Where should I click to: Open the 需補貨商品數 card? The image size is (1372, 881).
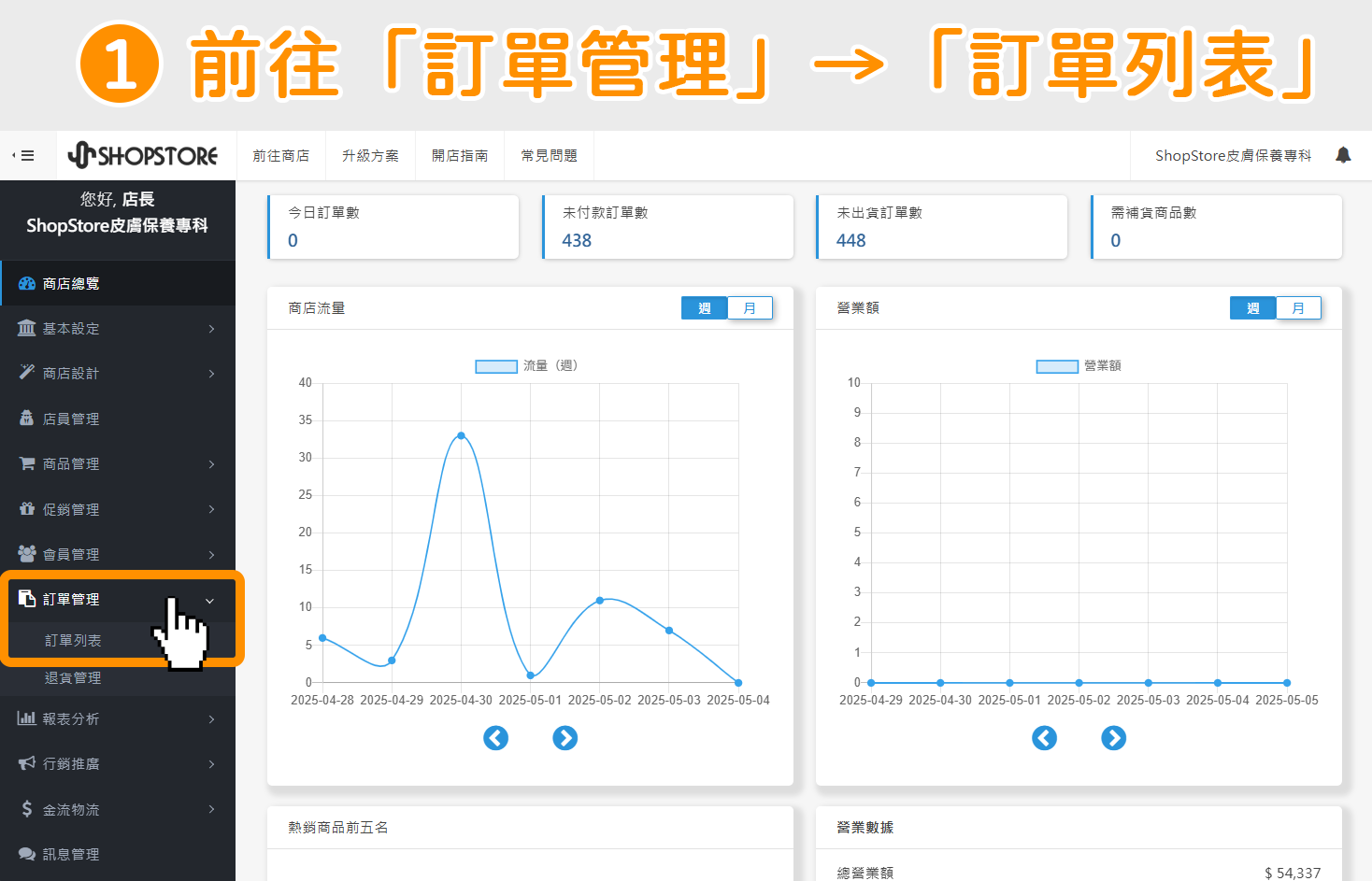tap(1216, 227)
